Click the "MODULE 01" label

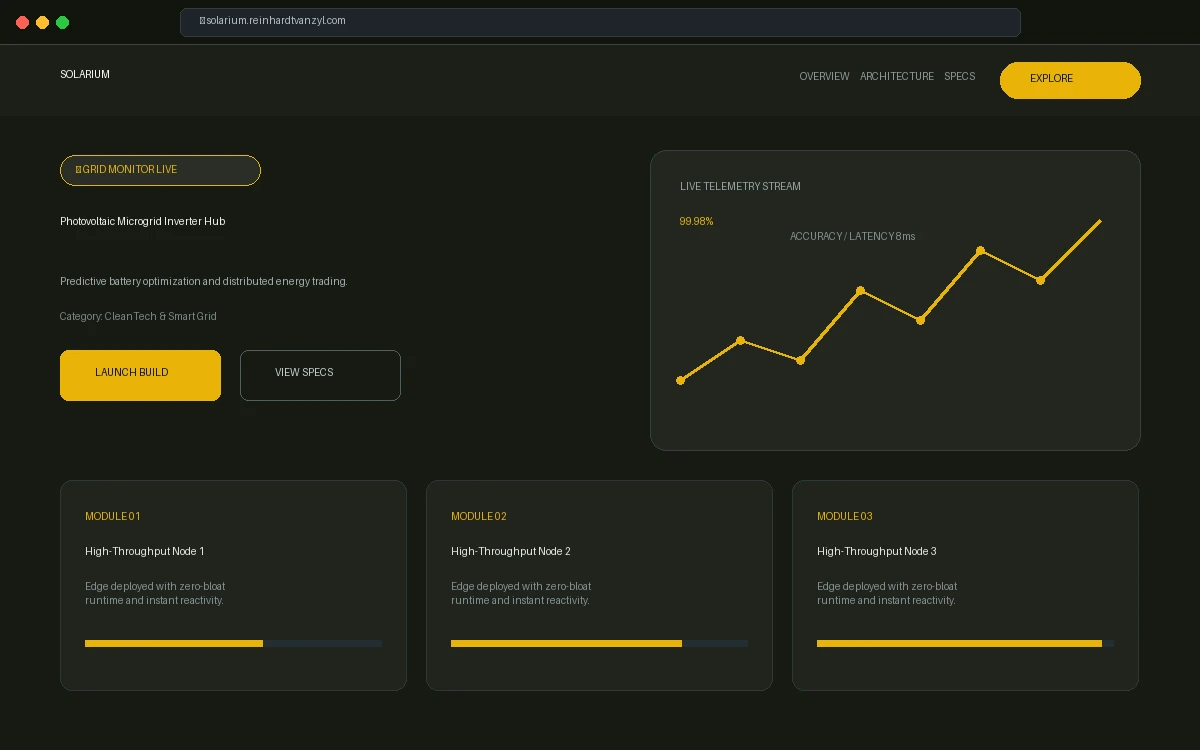point(112,517)
